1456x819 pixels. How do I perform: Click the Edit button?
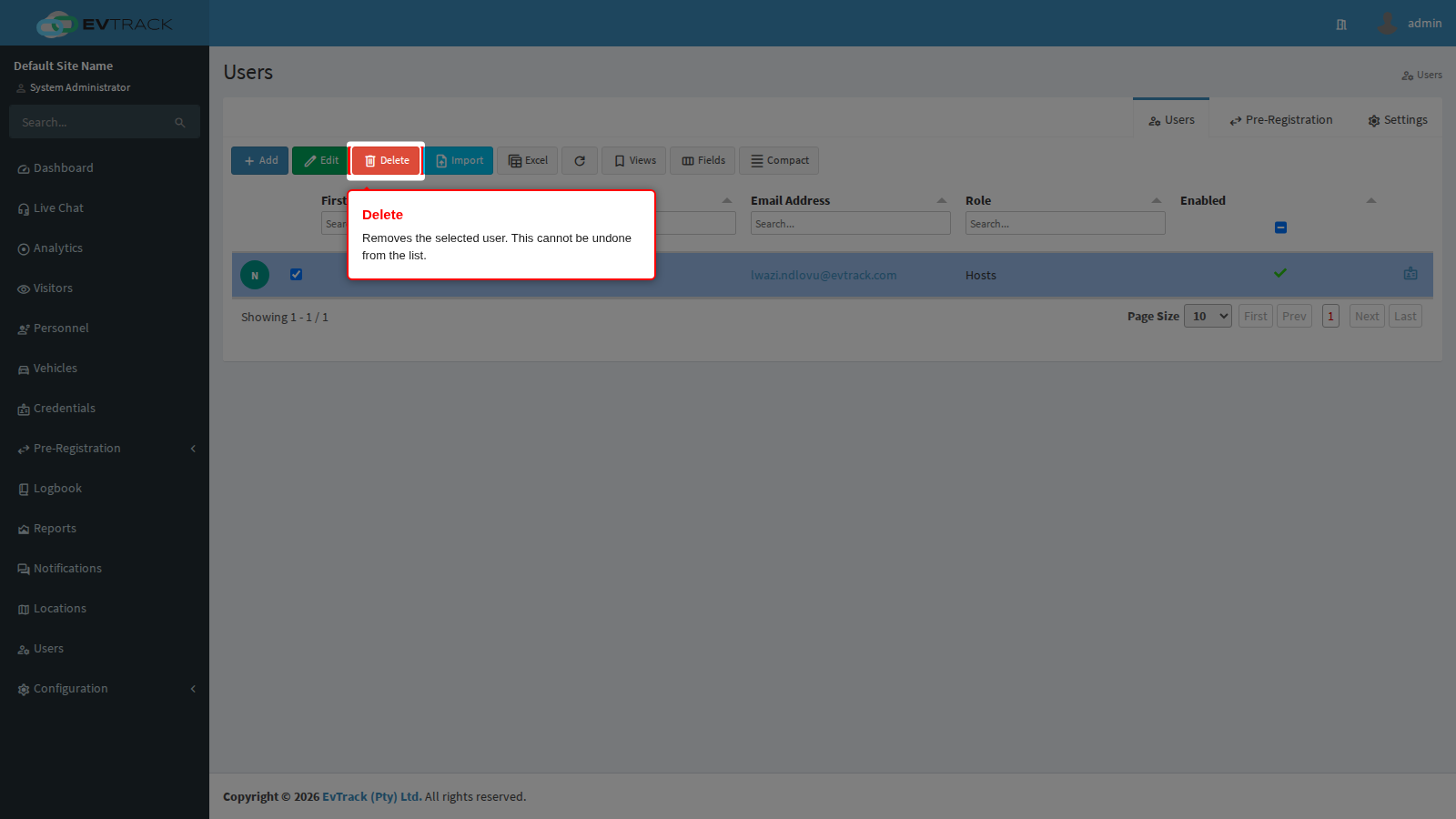tap(320, 160)
